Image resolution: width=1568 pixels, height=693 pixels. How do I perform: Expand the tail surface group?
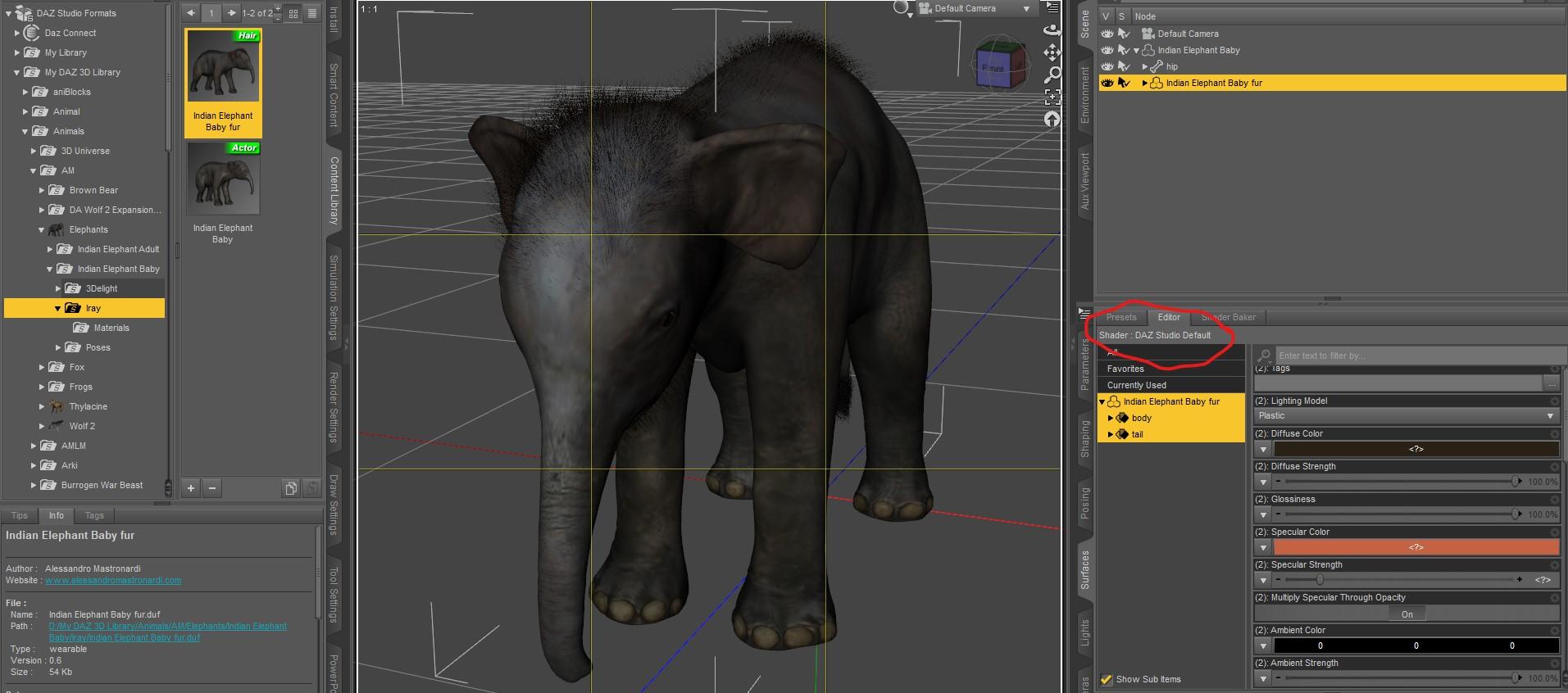1111,434
